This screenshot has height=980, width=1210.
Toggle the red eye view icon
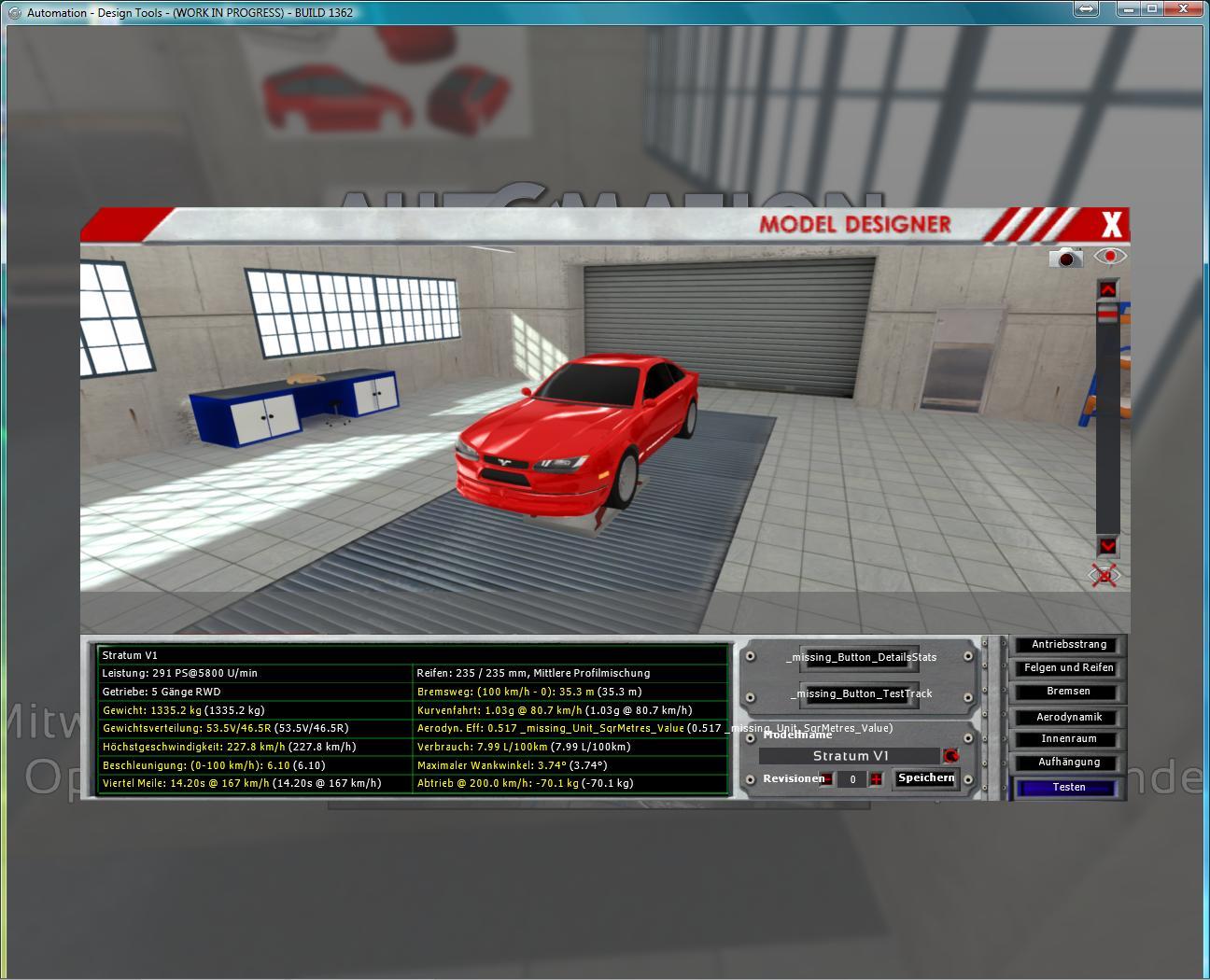(1110, 256)
